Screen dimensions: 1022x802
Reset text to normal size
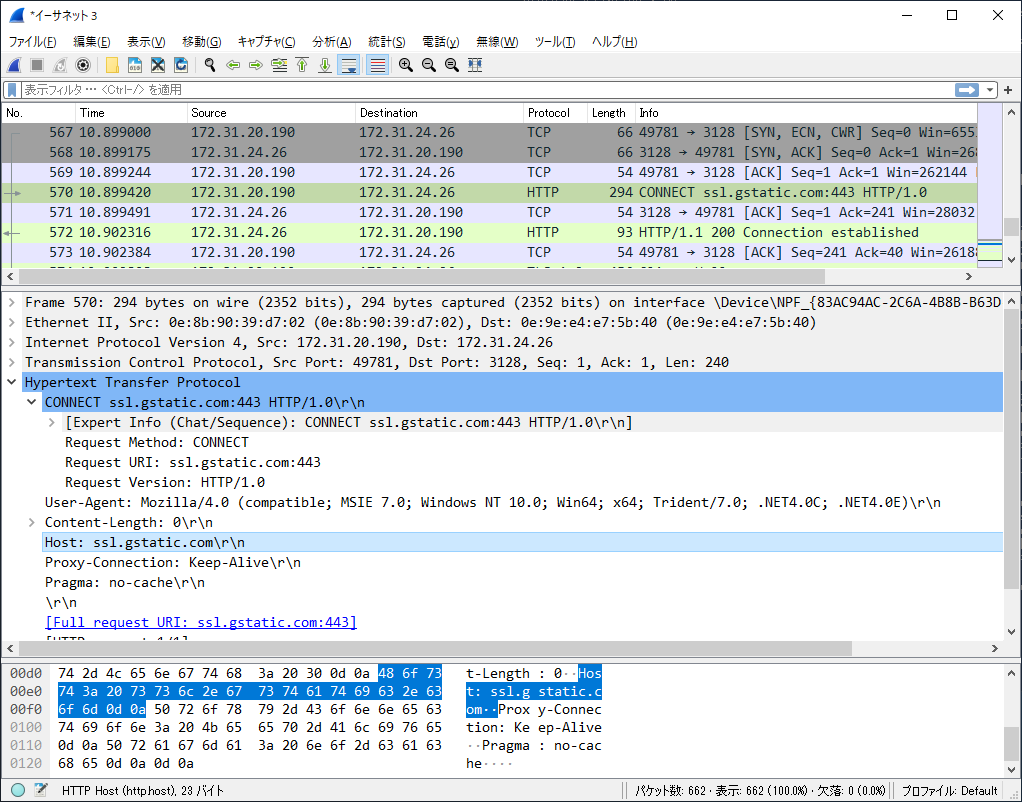(451, 65)
